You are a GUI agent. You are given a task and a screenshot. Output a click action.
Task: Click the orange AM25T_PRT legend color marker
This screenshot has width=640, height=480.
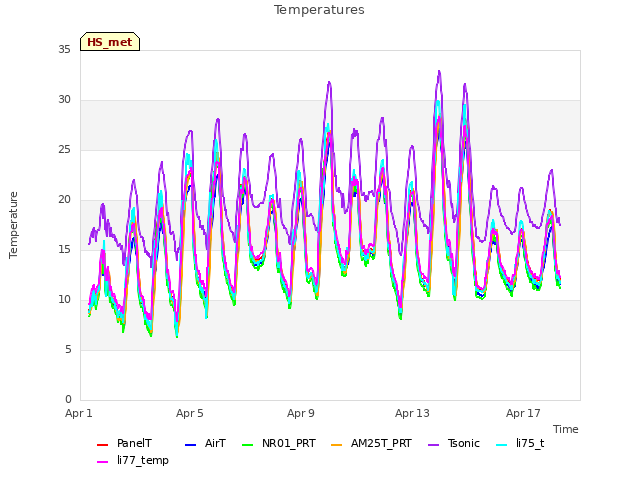(x=337, y=444)
